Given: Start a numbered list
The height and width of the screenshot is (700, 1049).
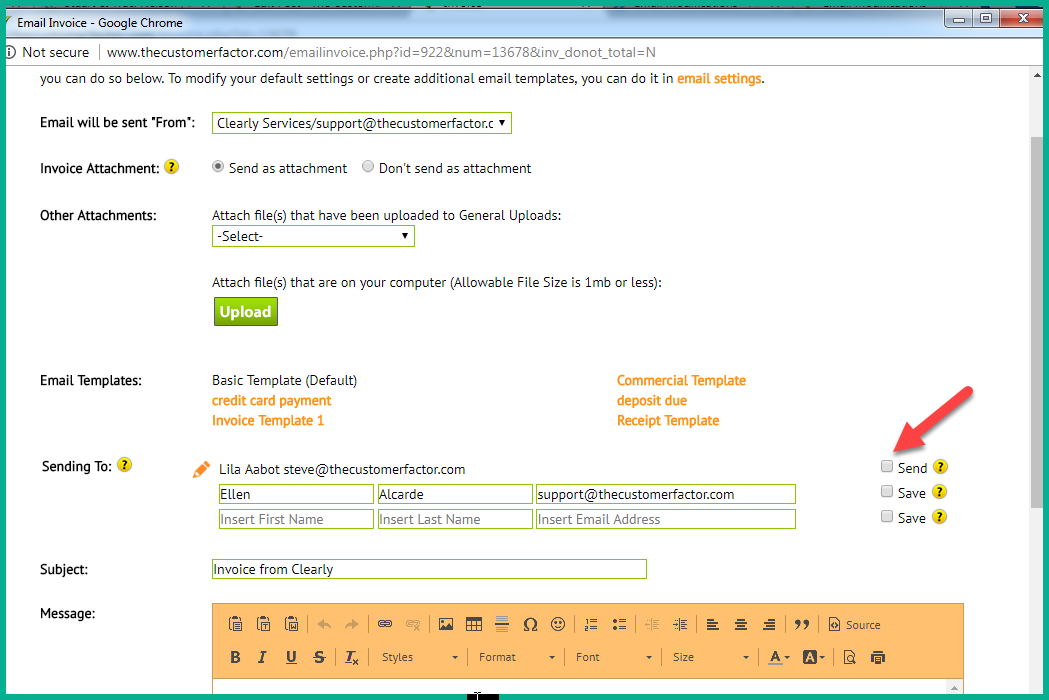Looking at the screenshot, I should pos(591,624).
